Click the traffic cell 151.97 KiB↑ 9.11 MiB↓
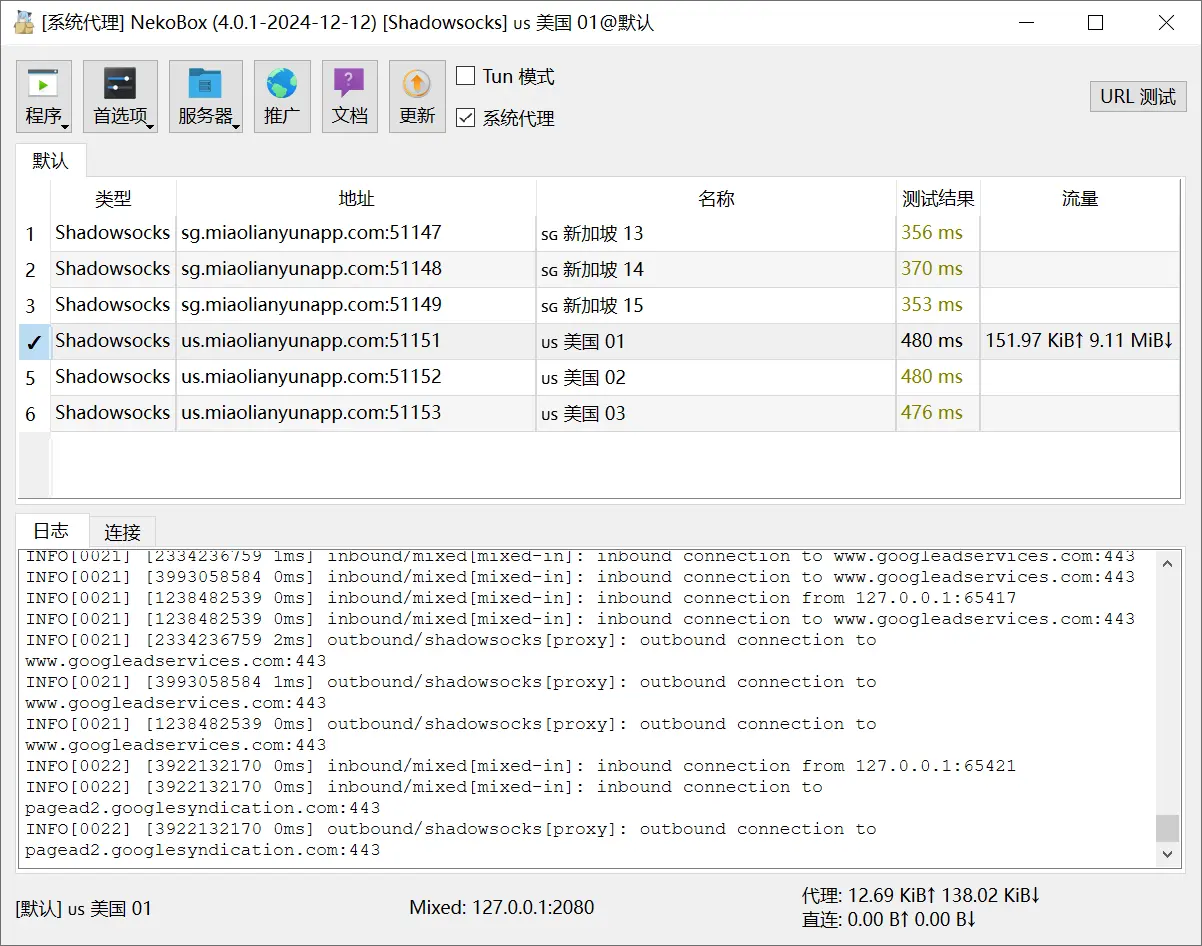1202x946 pixels. click(x=1080, y=341)
